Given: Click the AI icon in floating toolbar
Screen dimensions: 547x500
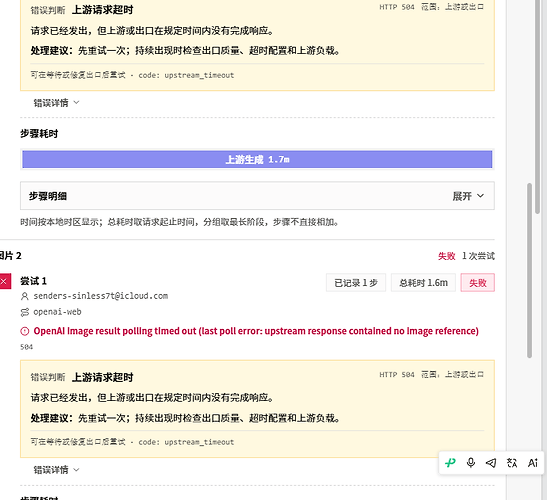Looking at the screenshot, I should click(533, 463).
